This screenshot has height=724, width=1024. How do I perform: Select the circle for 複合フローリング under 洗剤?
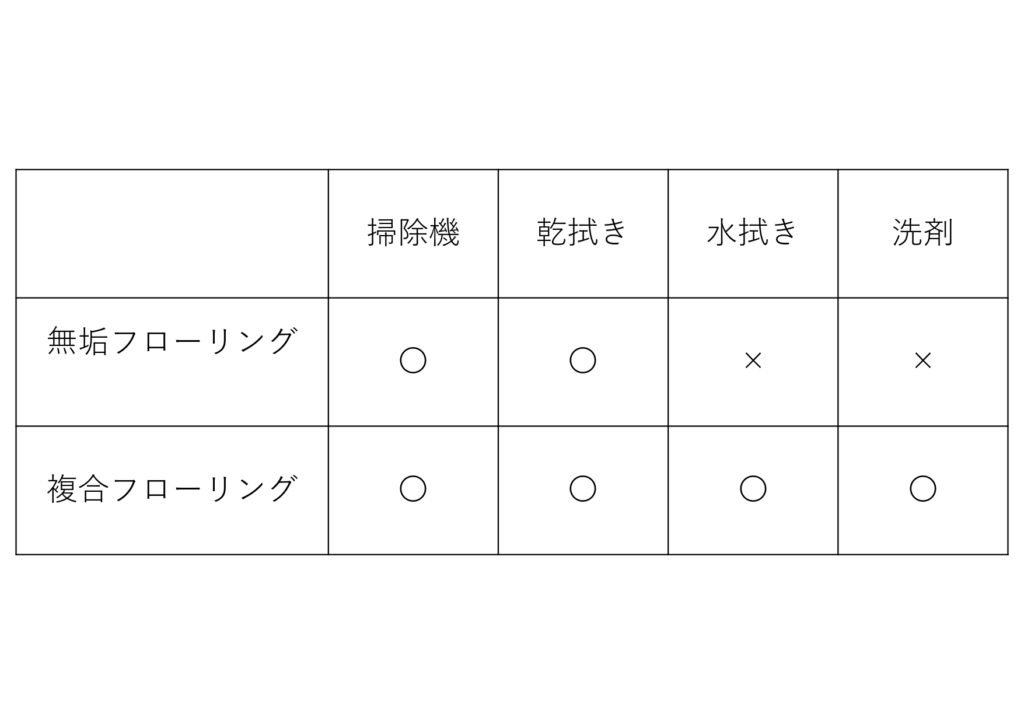[x=922, y=488]
